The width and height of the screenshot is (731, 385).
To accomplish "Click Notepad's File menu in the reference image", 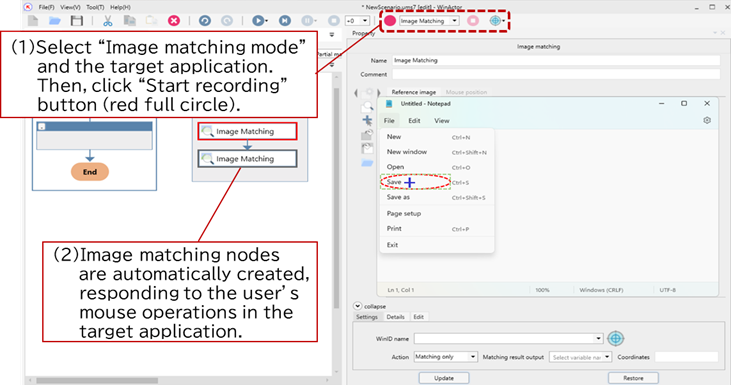I will pyautogui.click(x=389, y=121).
